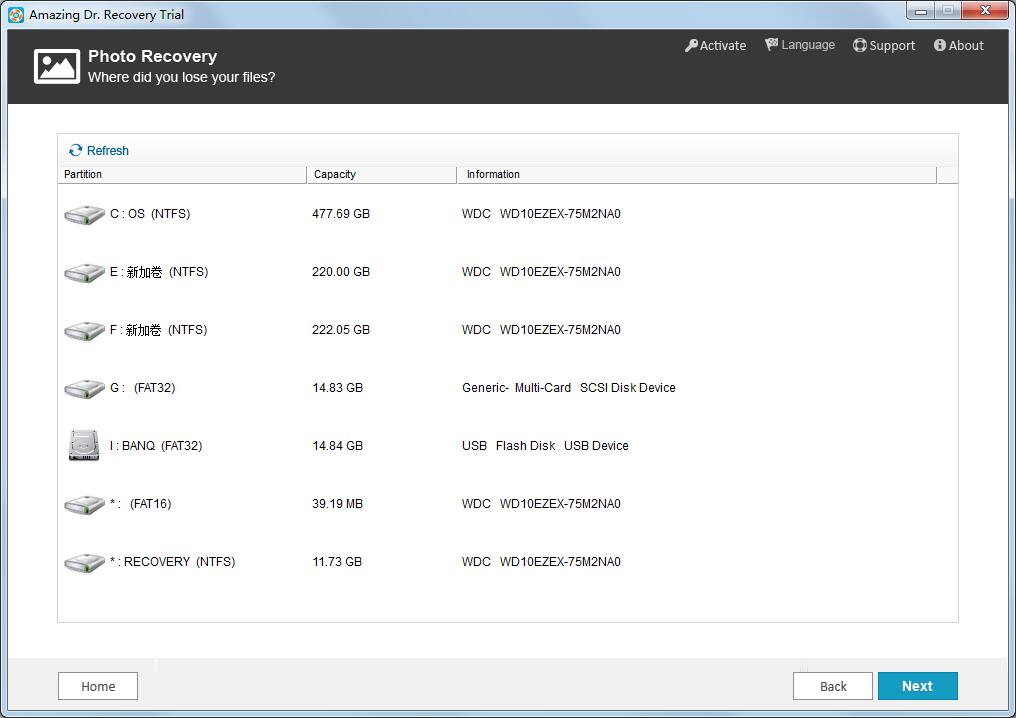
Task: Close the Amazing Dr. Recovery window
Action: tap(986, 10)
